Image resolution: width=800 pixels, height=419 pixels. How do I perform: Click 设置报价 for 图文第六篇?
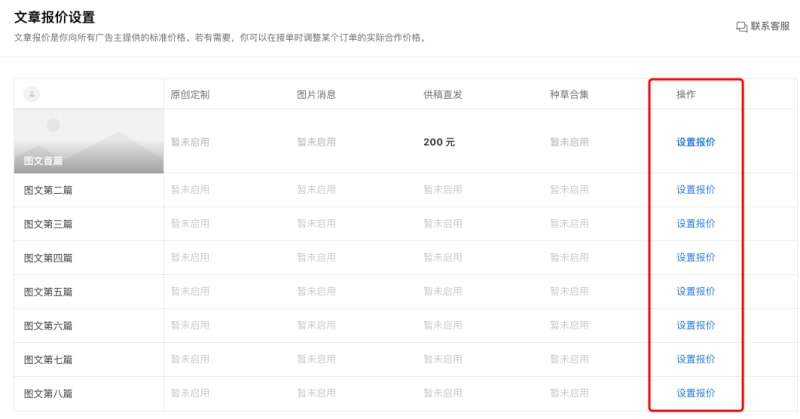(x=695, y=325)
